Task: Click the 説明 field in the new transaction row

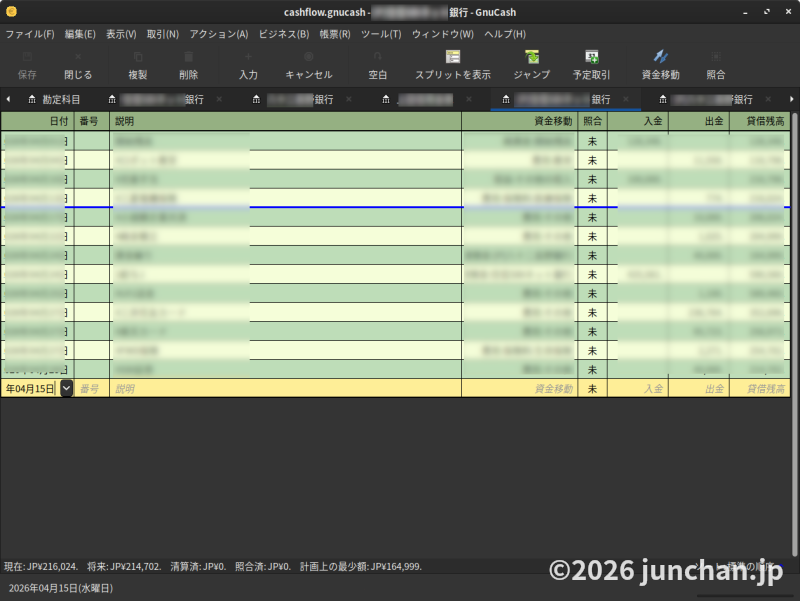Action: [285, 388]
